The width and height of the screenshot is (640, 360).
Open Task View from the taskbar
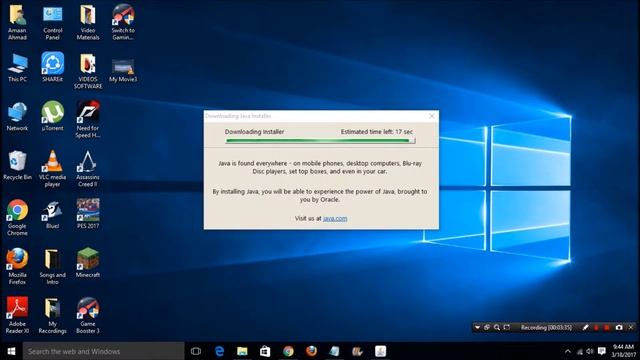[196, 351]
